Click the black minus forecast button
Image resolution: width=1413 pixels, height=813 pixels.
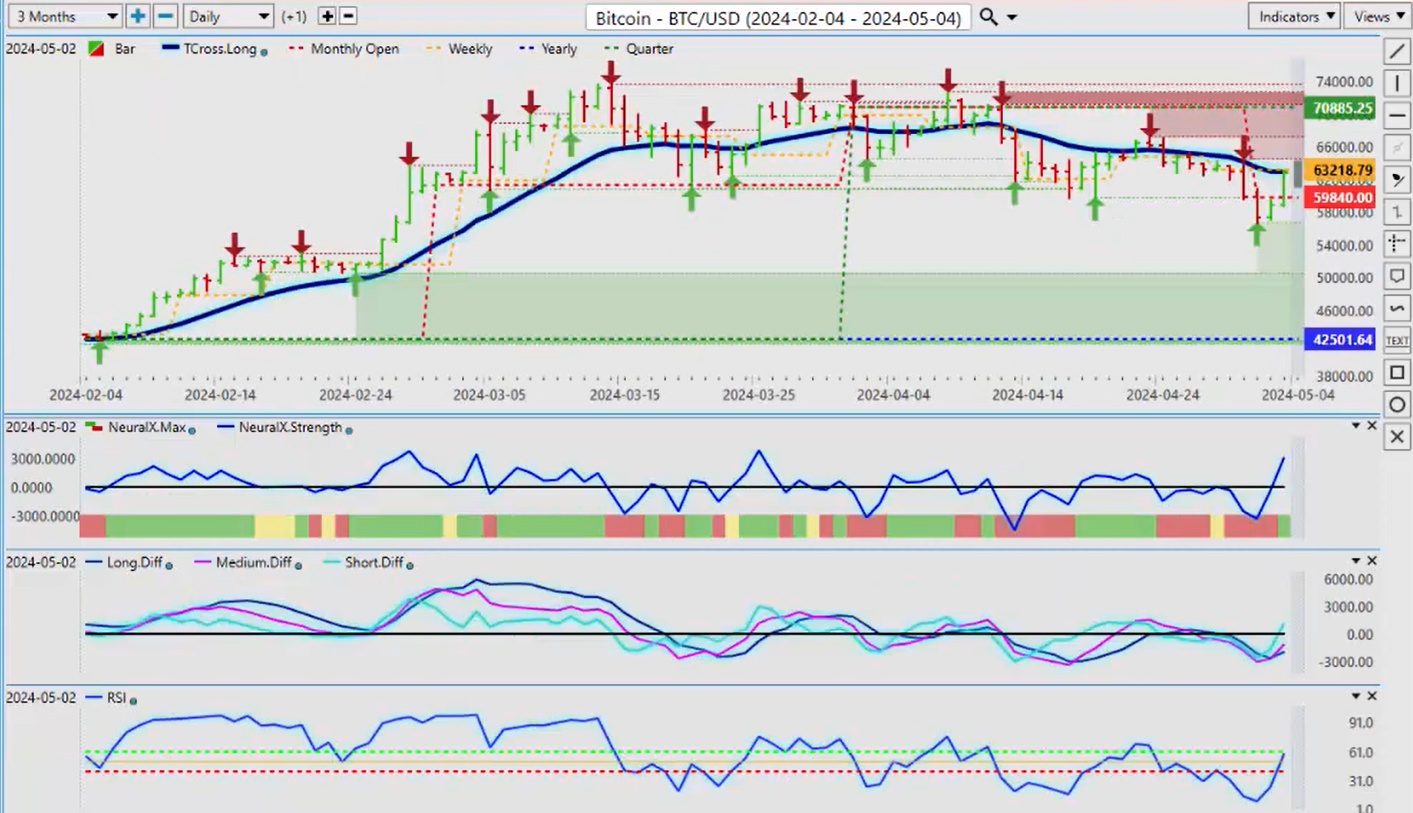tap(347, 16)
